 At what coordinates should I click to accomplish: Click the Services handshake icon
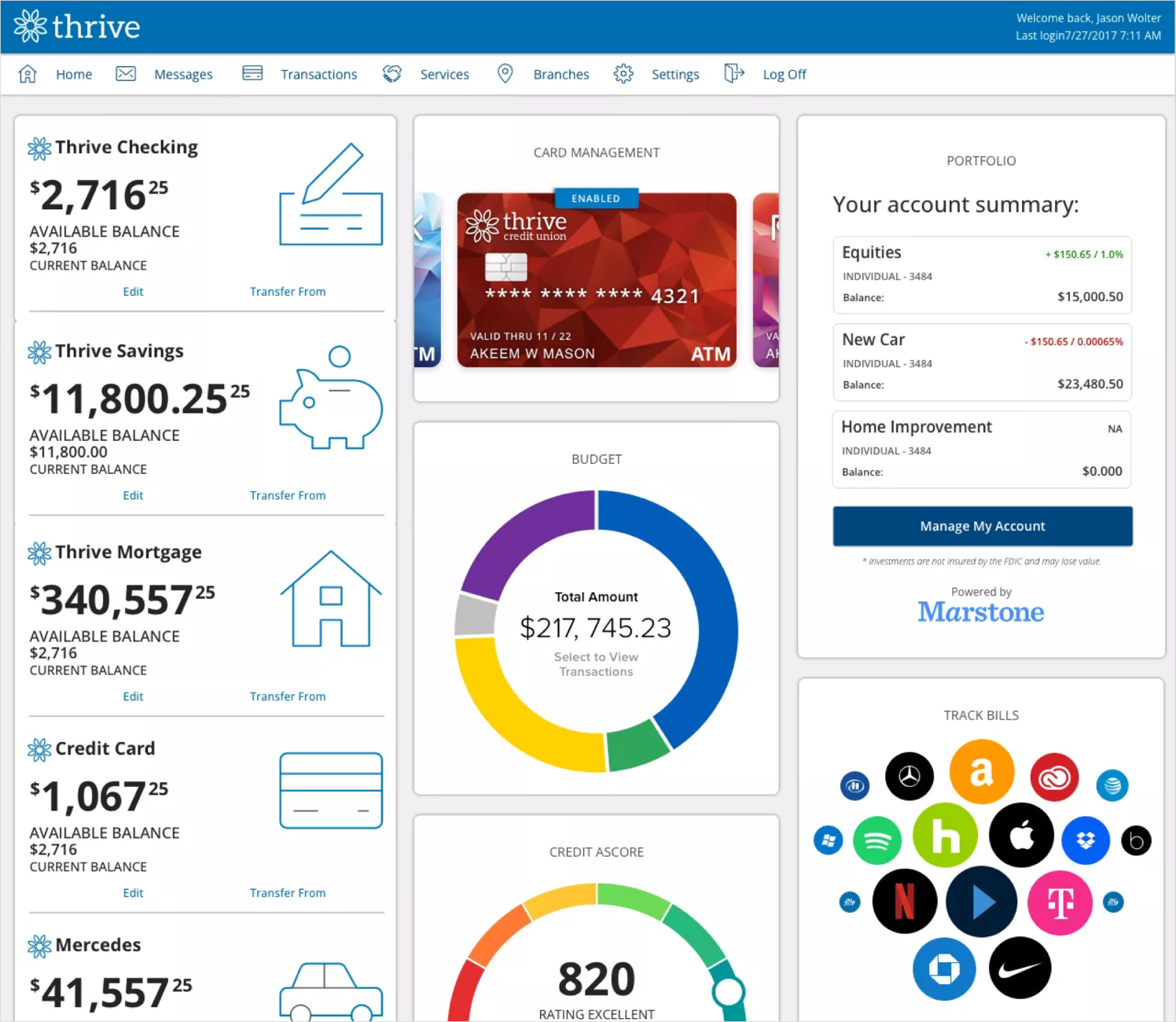(392, 74)
